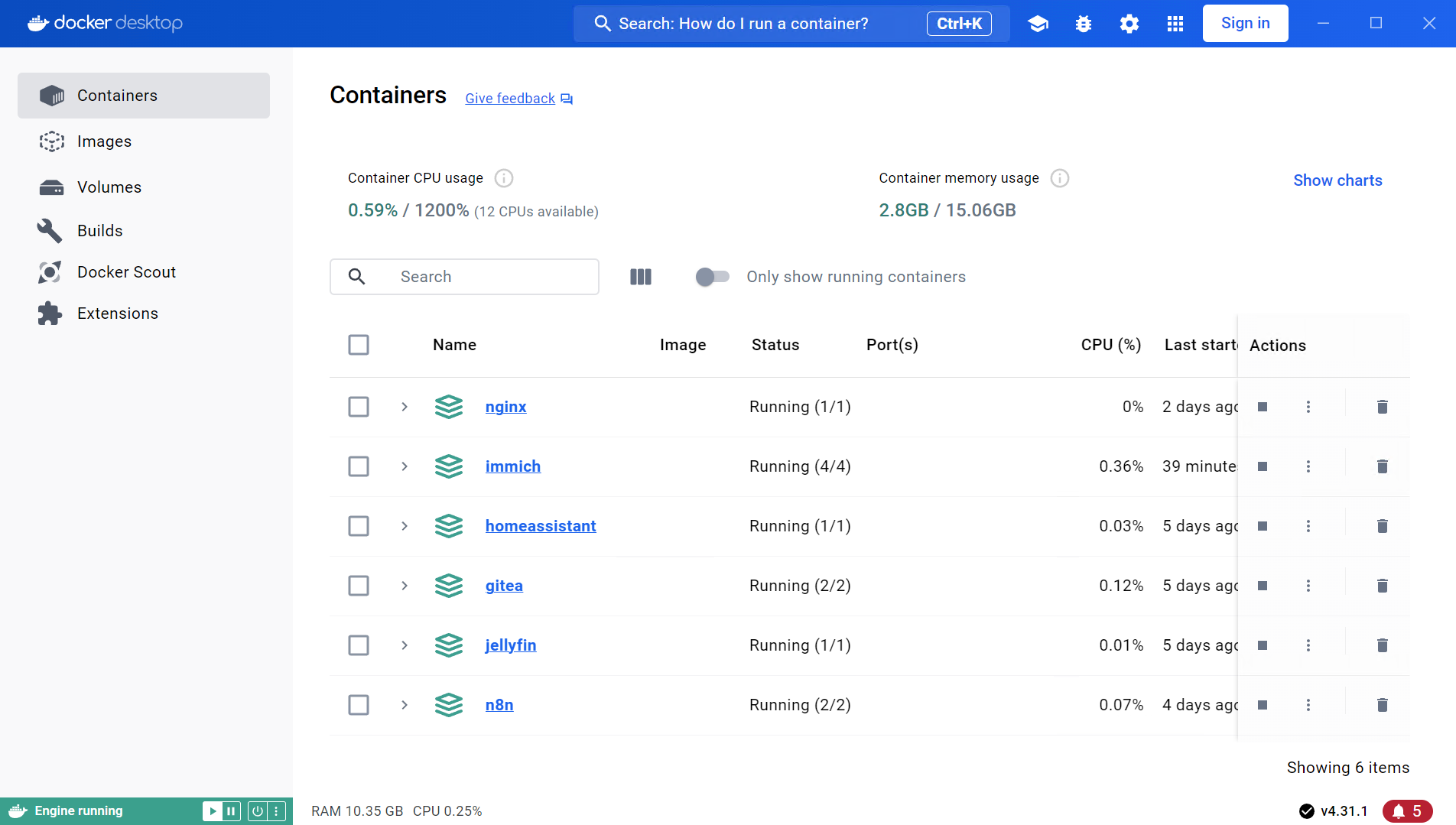Stop the n8n container stack
Screen dimensions: 1456x825
click(x=1263, y=705)
